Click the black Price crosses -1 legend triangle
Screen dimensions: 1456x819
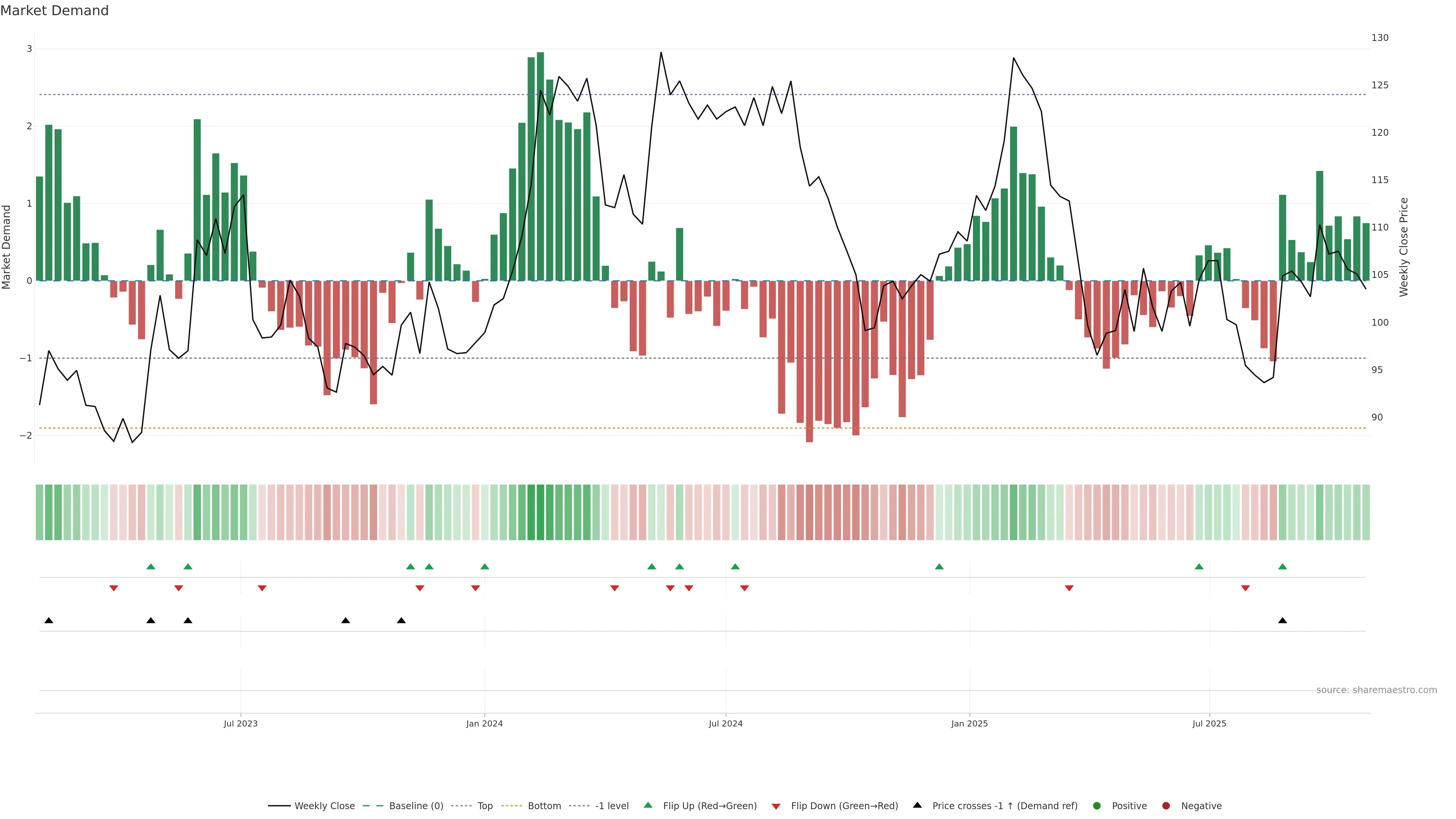point(917,805)
